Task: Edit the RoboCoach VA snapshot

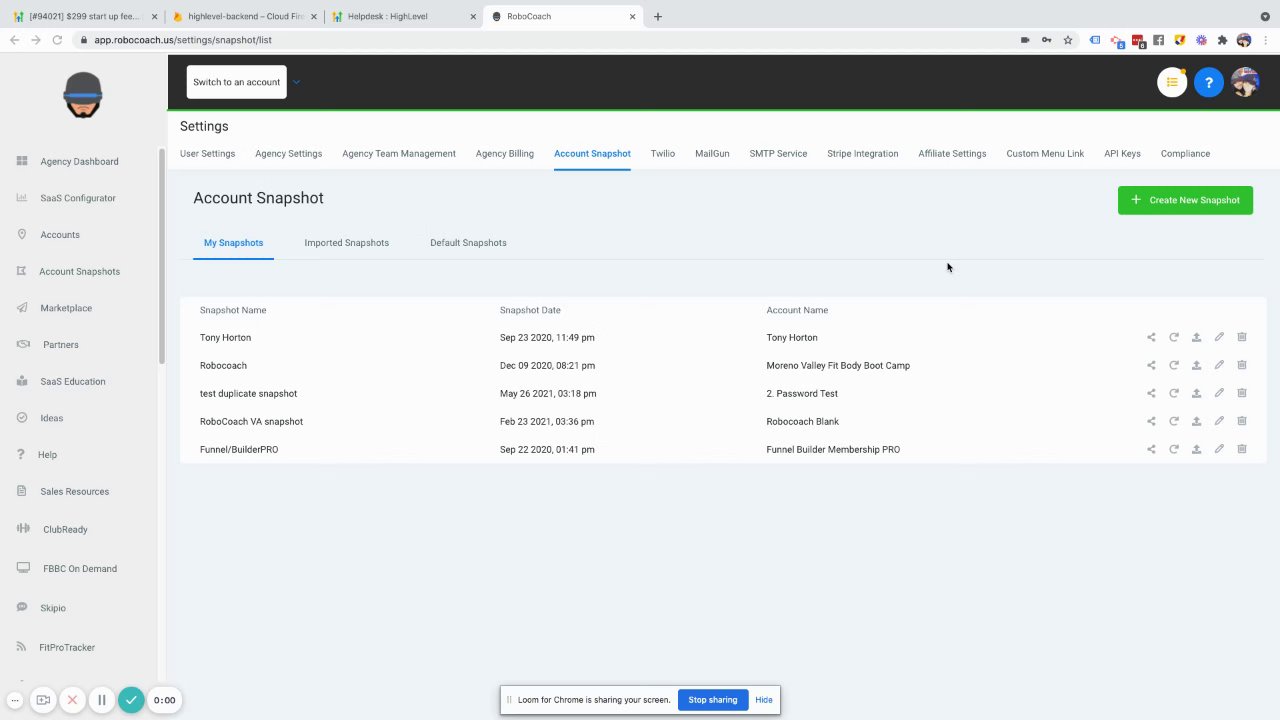Action: coord(1219,421)
